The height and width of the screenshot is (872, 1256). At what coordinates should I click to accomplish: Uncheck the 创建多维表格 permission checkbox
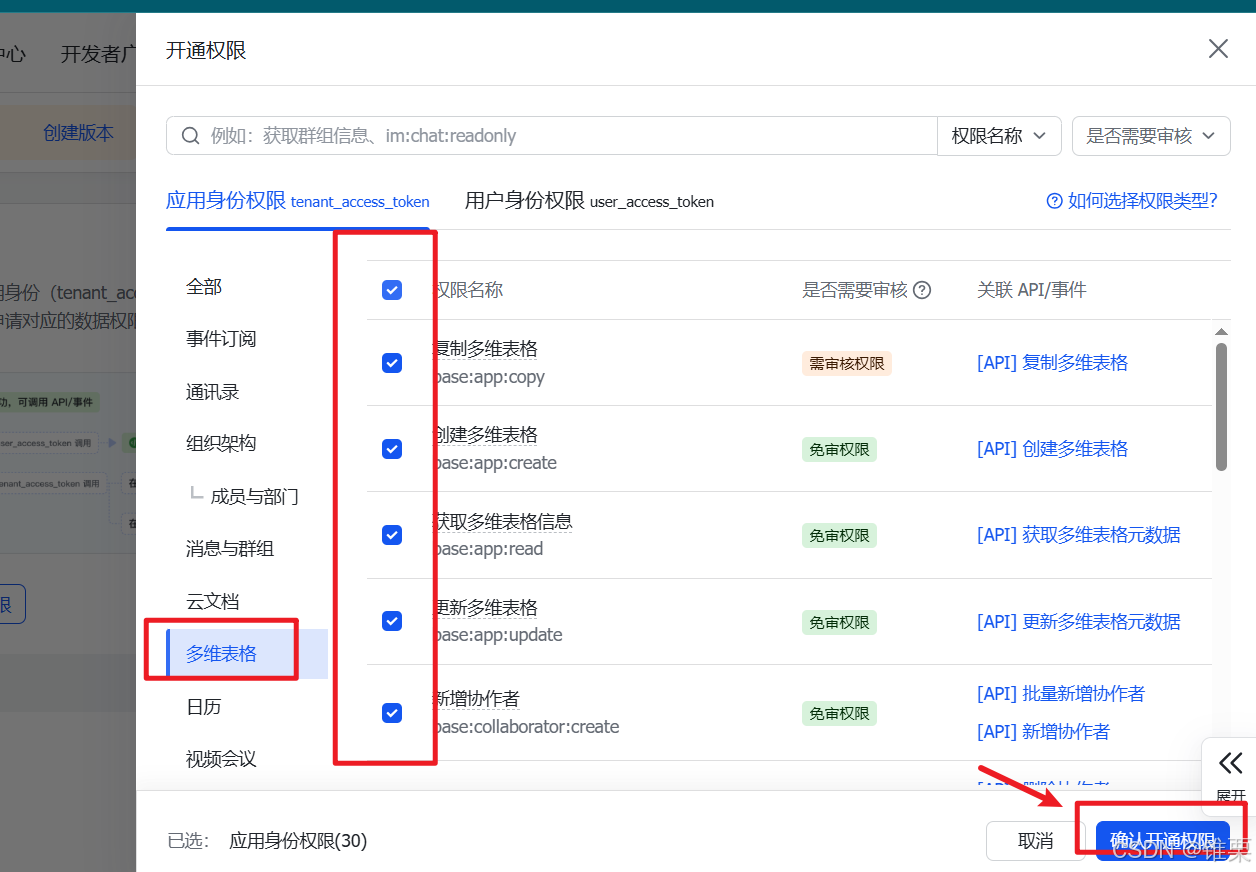pyautogui.click(x=392, y=449)
